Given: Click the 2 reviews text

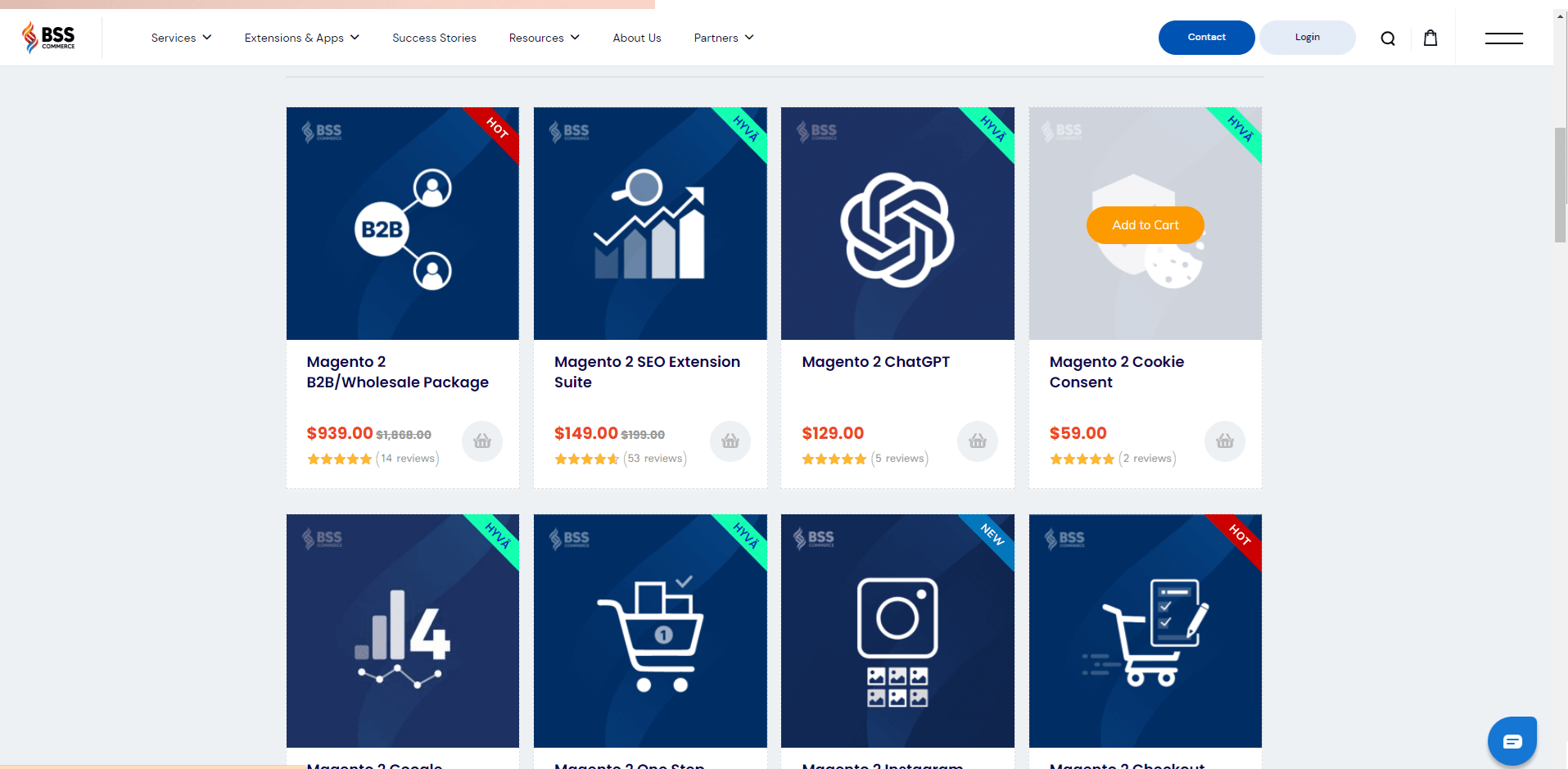Looking at the screenshot, I should pyautogui.click(x=1147, y=459).
